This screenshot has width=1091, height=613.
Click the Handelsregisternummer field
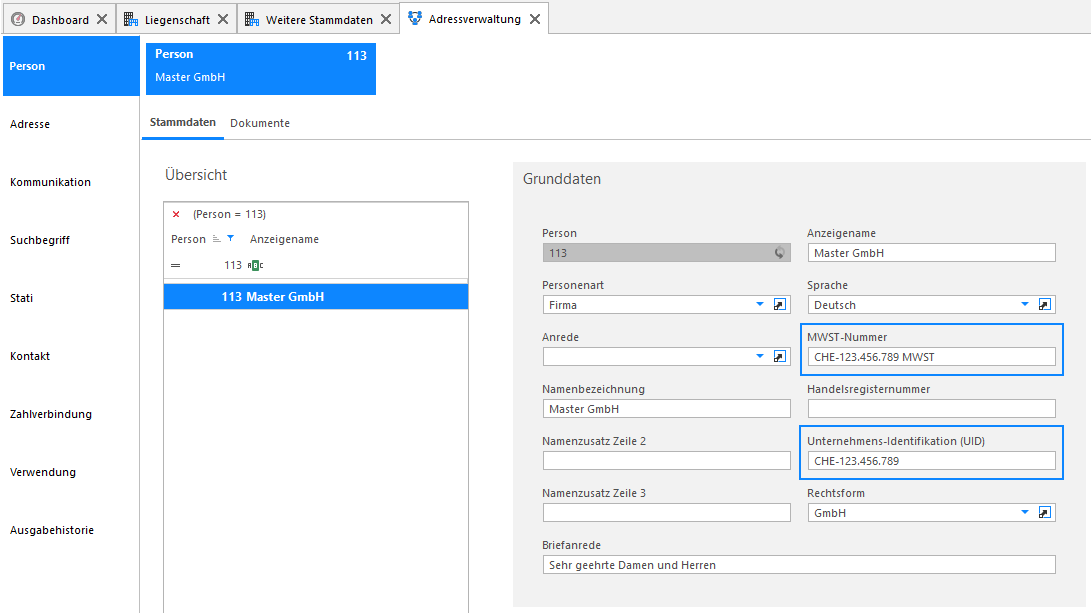click(x=931, y=408)
